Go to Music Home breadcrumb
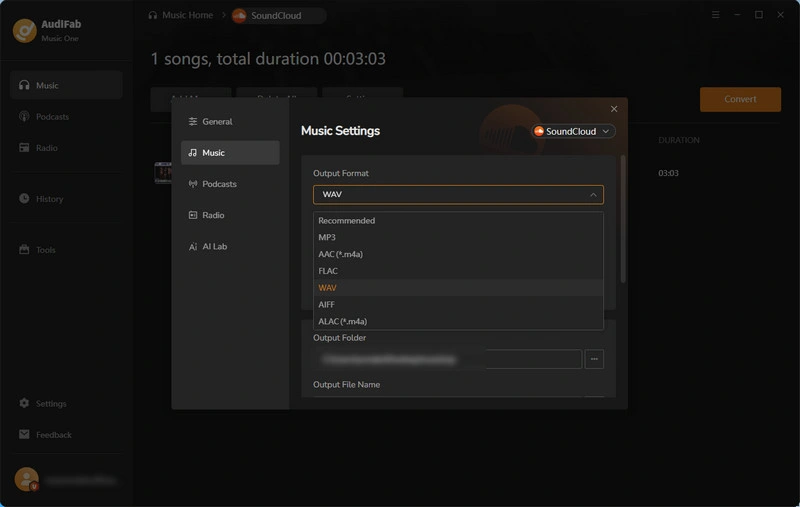This screenshot has width=800, height=507. click(x=181, y=15)
